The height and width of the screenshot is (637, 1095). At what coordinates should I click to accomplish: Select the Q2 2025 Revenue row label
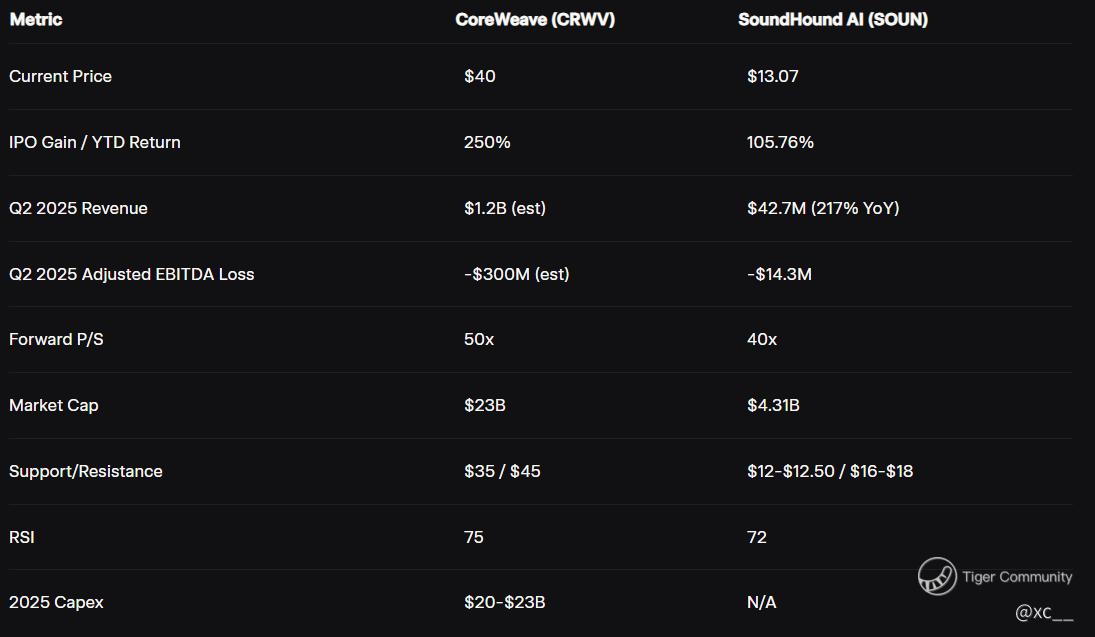[x=78, y=208]
